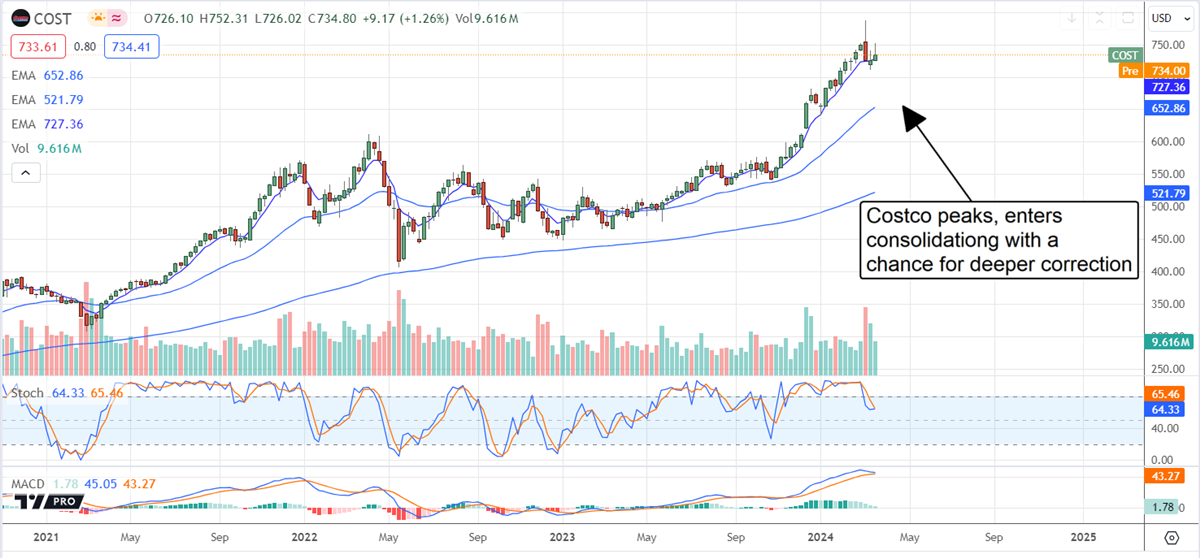
Task: Select the MACD indicator legend label
Action: (28, 485)
